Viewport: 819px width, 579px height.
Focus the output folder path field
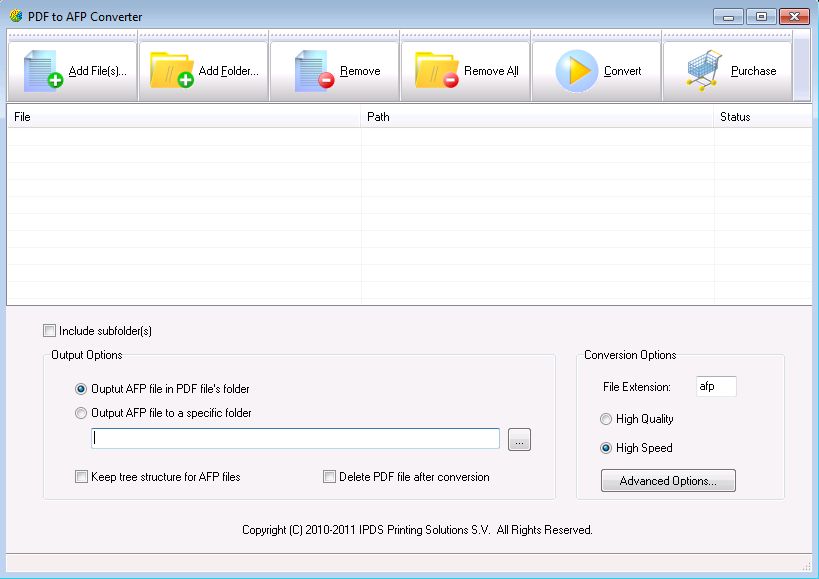click(296, 439)
